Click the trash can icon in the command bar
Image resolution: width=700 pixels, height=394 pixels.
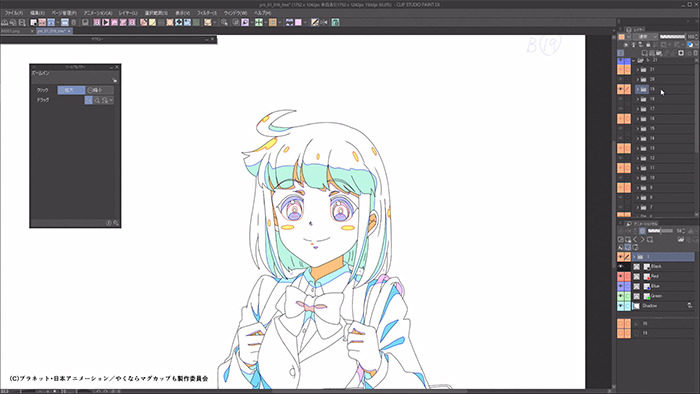click(x=74, y=22)
